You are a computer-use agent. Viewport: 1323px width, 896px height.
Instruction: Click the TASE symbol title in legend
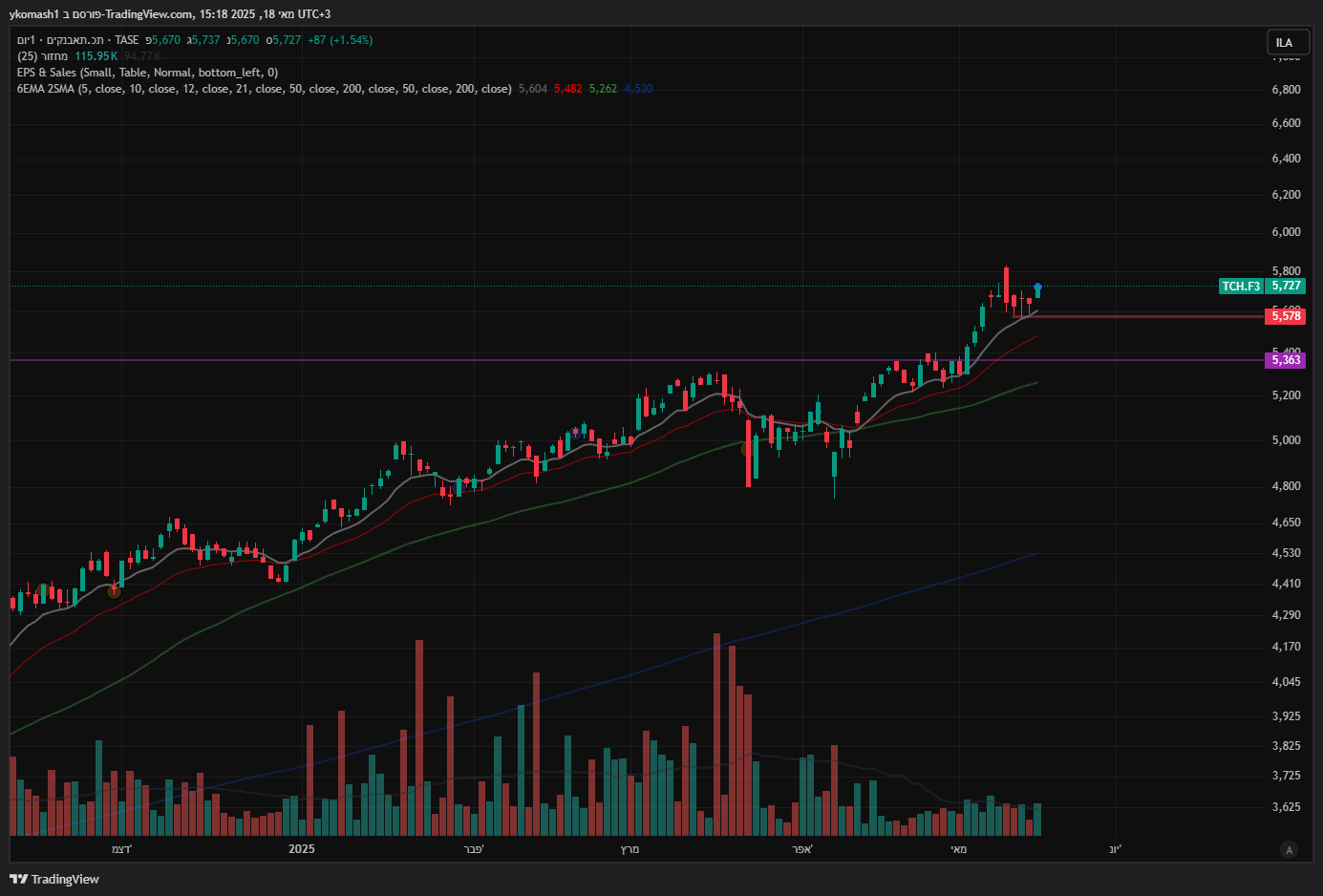coord(78,40)
